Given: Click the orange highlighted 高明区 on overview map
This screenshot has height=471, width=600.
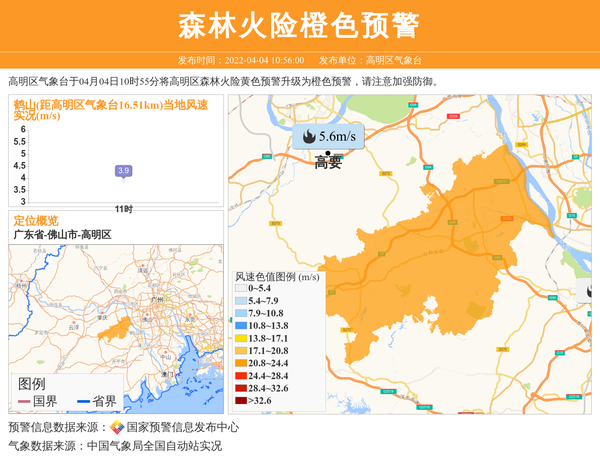Looking at the screenshot, I should click(x=116, y=330).
